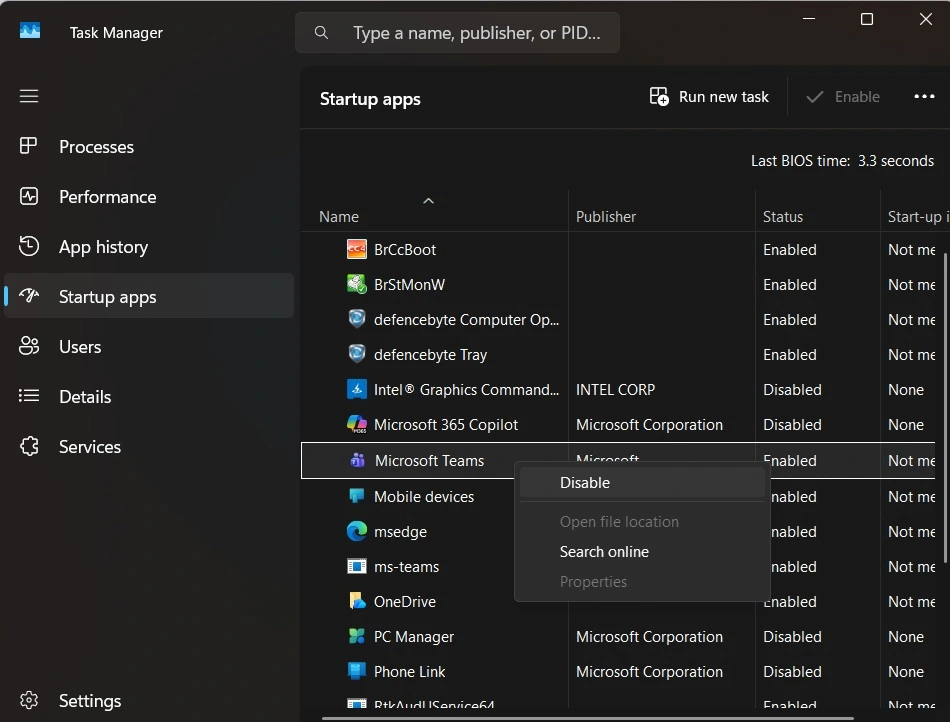Viewport: 950px width, 722px height.
Task: Click the Microsoft Teams icon
Action: pos(357,460)
